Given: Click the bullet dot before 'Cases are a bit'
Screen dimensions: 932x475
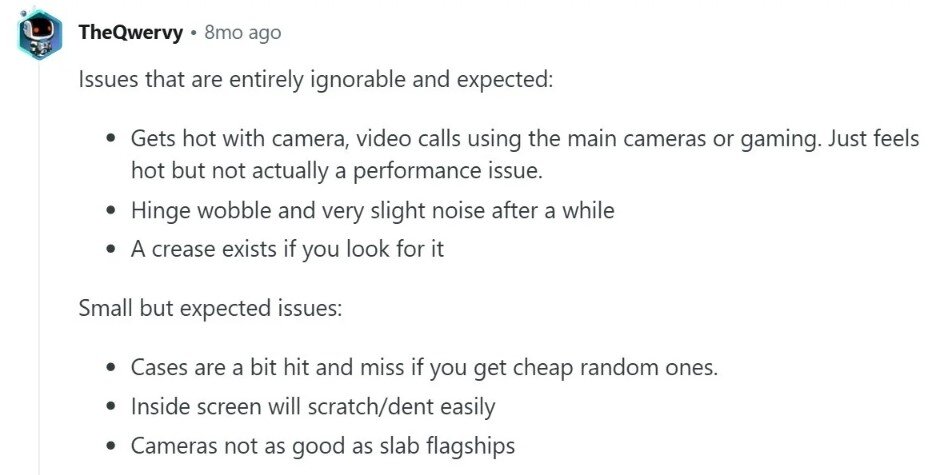Looking at the screenshot, I should click(x=111, y=368).
